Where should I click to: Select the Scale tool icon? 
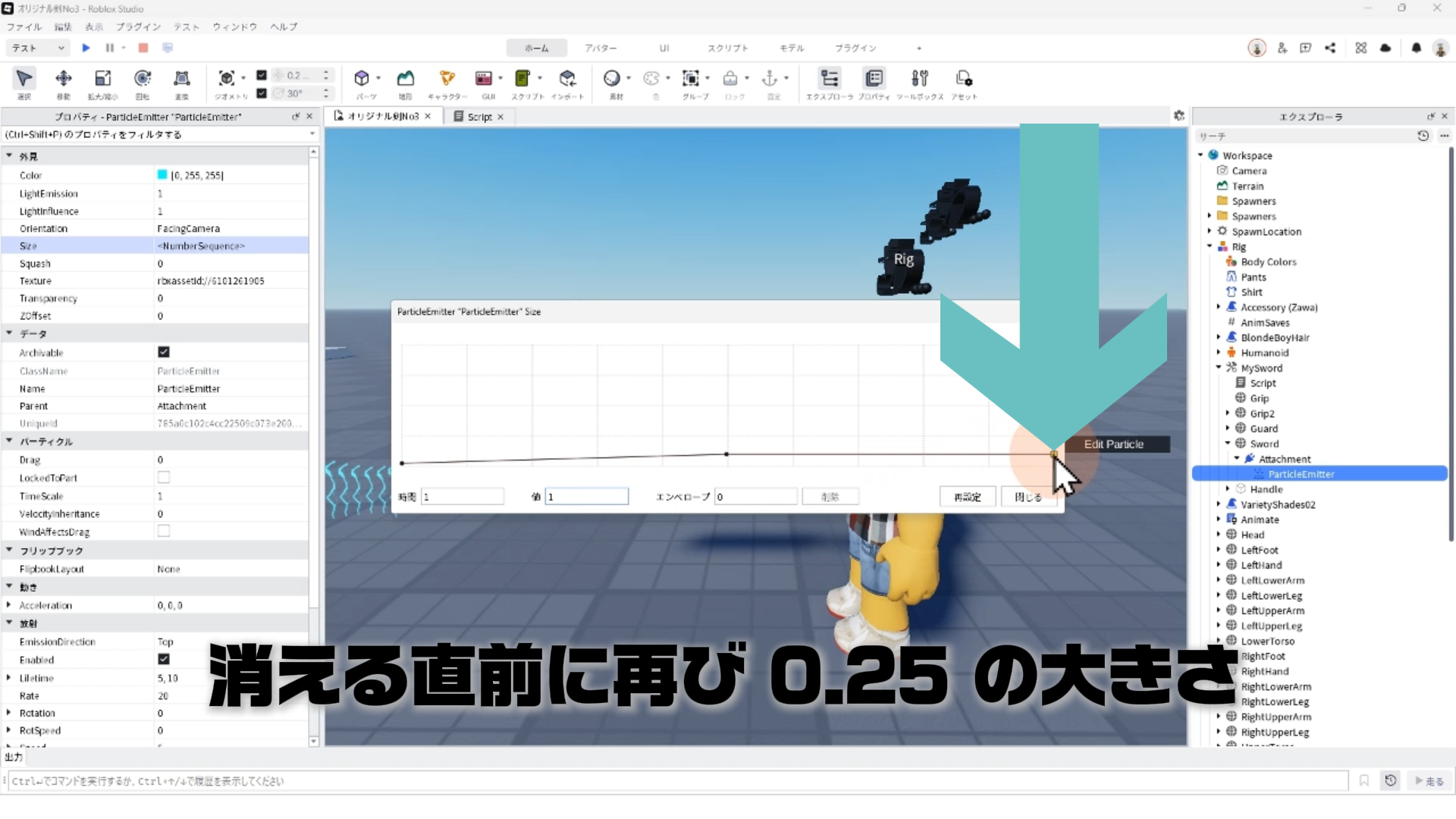tap(102, 79)
